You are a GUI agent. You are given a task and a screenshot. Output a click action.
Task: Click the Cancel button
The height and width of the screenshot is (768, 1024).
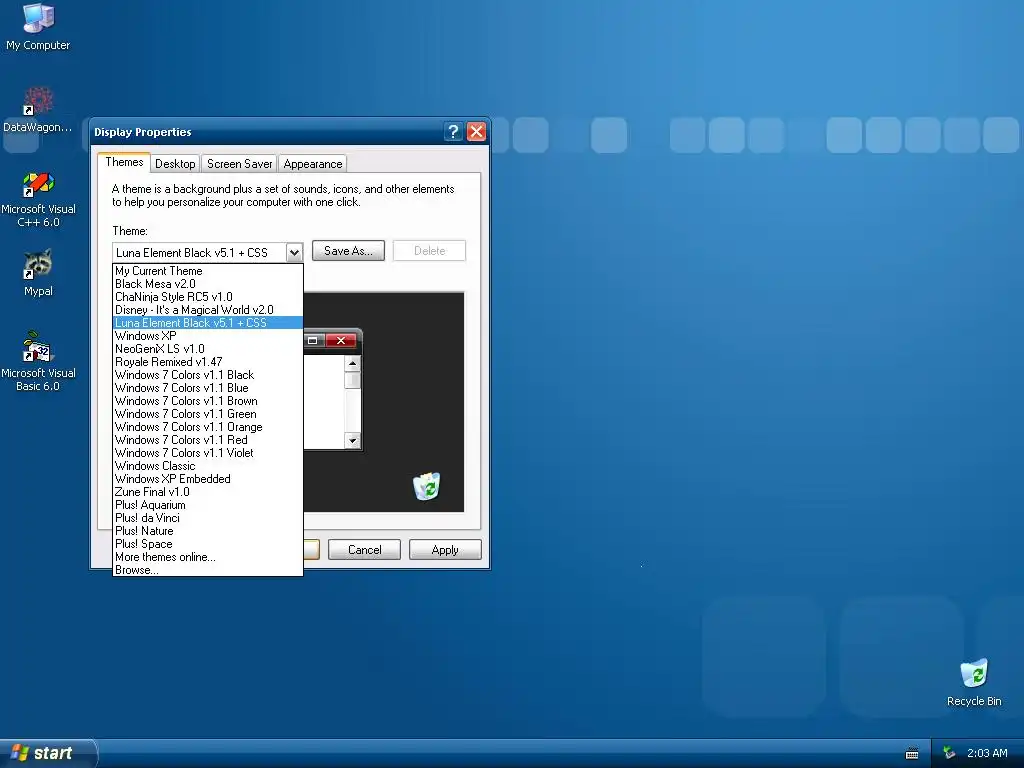tap(364, 550)
